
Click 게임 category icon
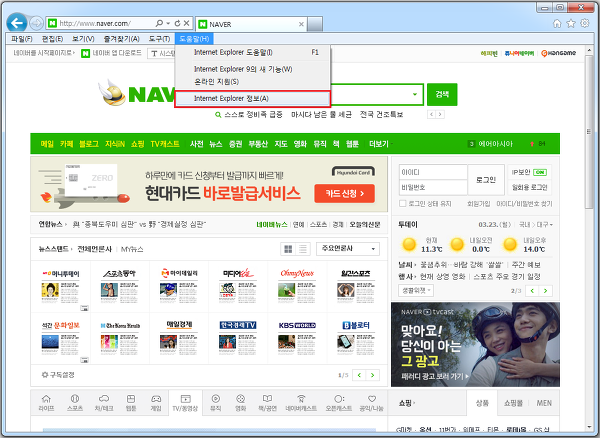(156, 403)
